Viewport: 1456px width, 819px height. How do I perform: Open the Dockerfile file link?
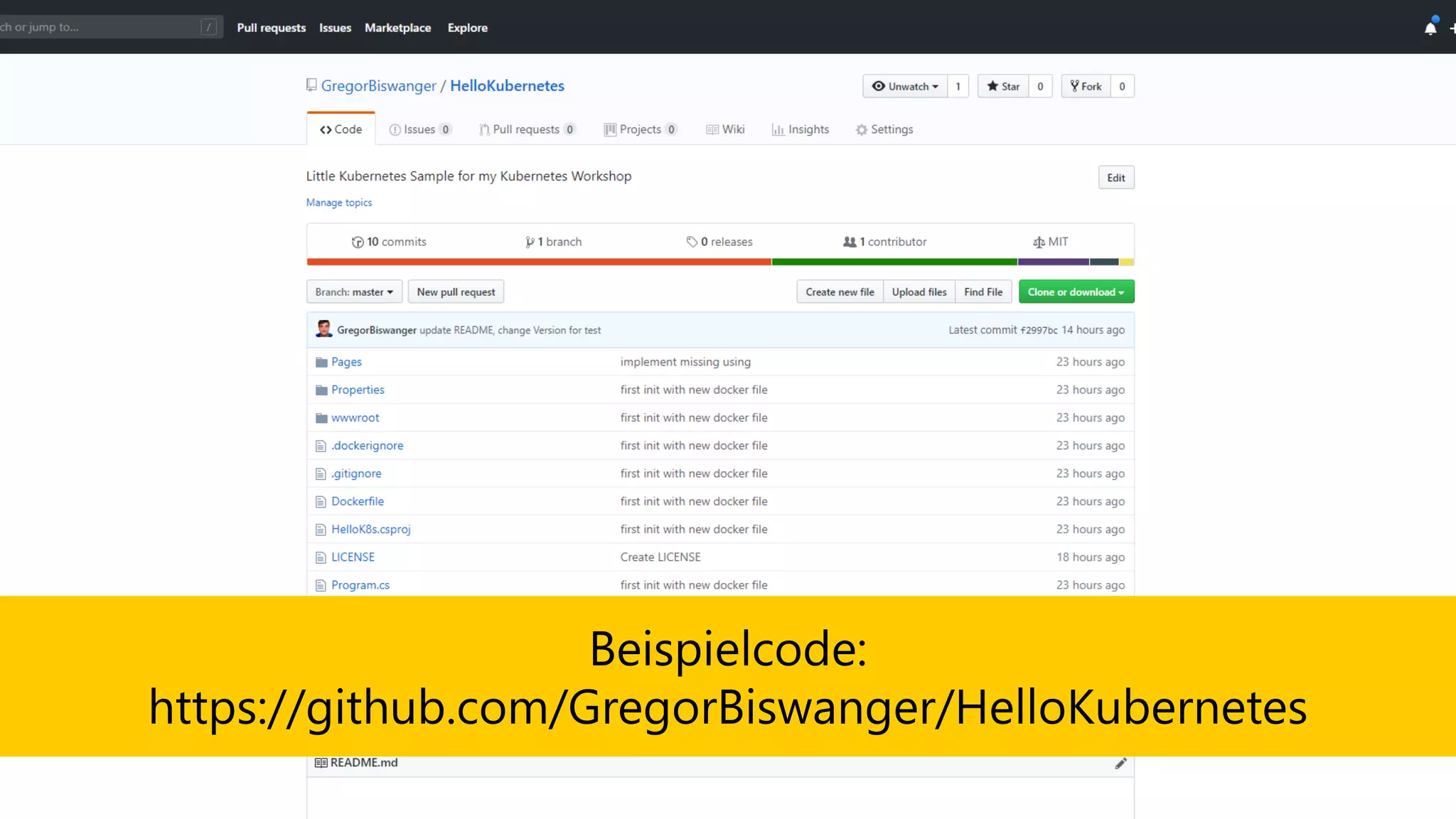click(x=358, y=501)
